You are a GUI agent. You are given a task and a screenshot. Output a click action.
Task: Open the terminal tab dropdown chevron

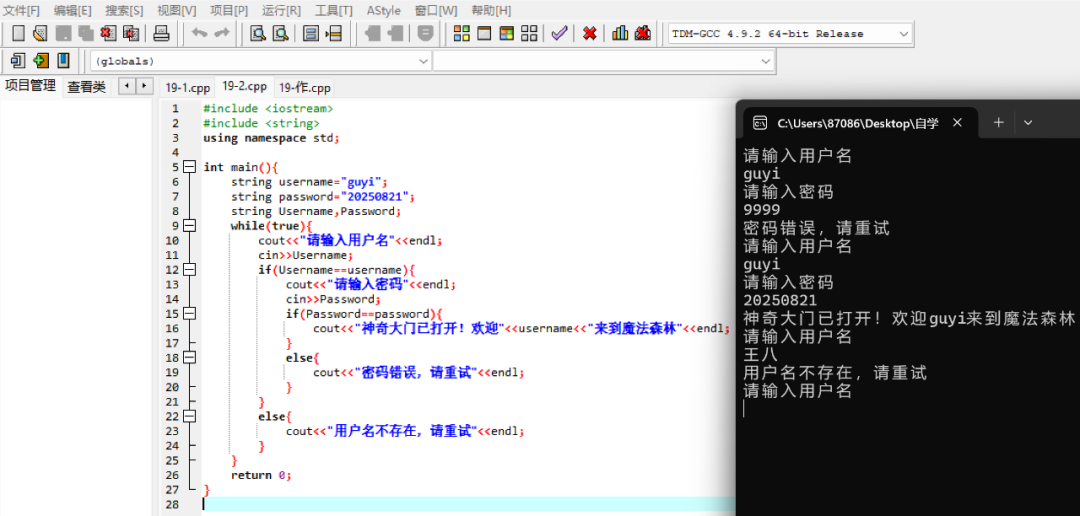1028,123
